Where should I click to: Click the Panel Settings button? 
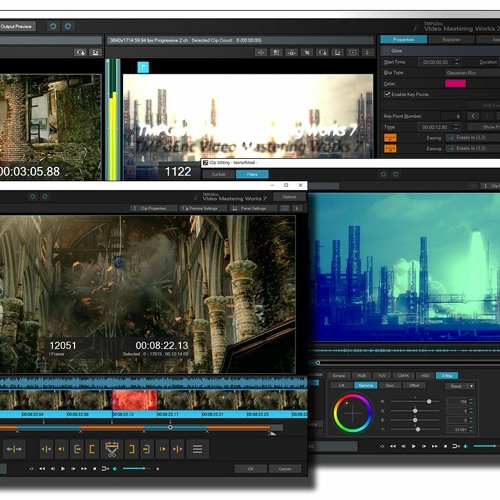click(x=253, y=208)
